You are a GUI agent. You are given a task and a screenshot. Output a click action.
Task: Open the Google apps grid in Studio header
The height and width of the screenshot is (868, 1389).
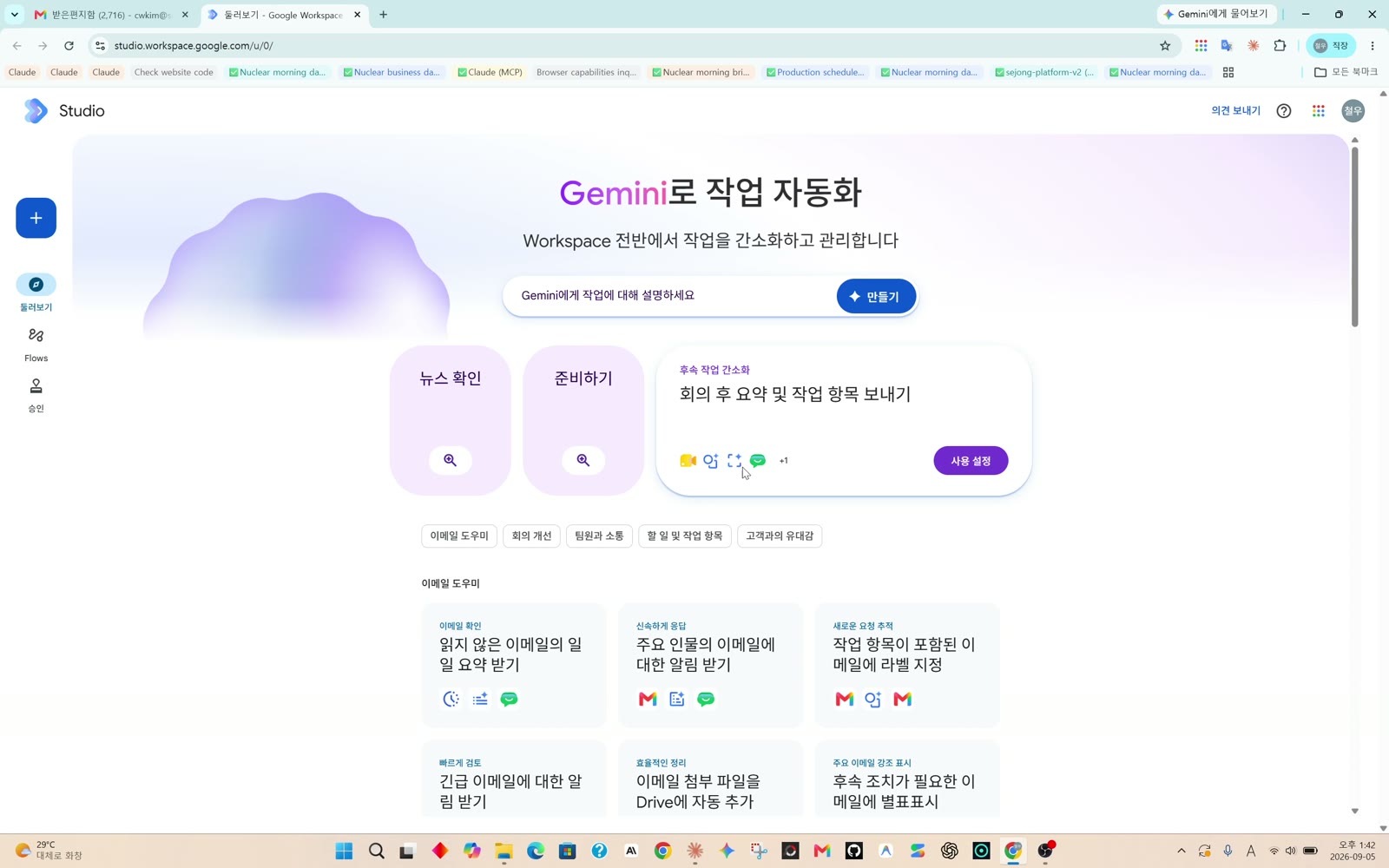[x=1319, y=110]
